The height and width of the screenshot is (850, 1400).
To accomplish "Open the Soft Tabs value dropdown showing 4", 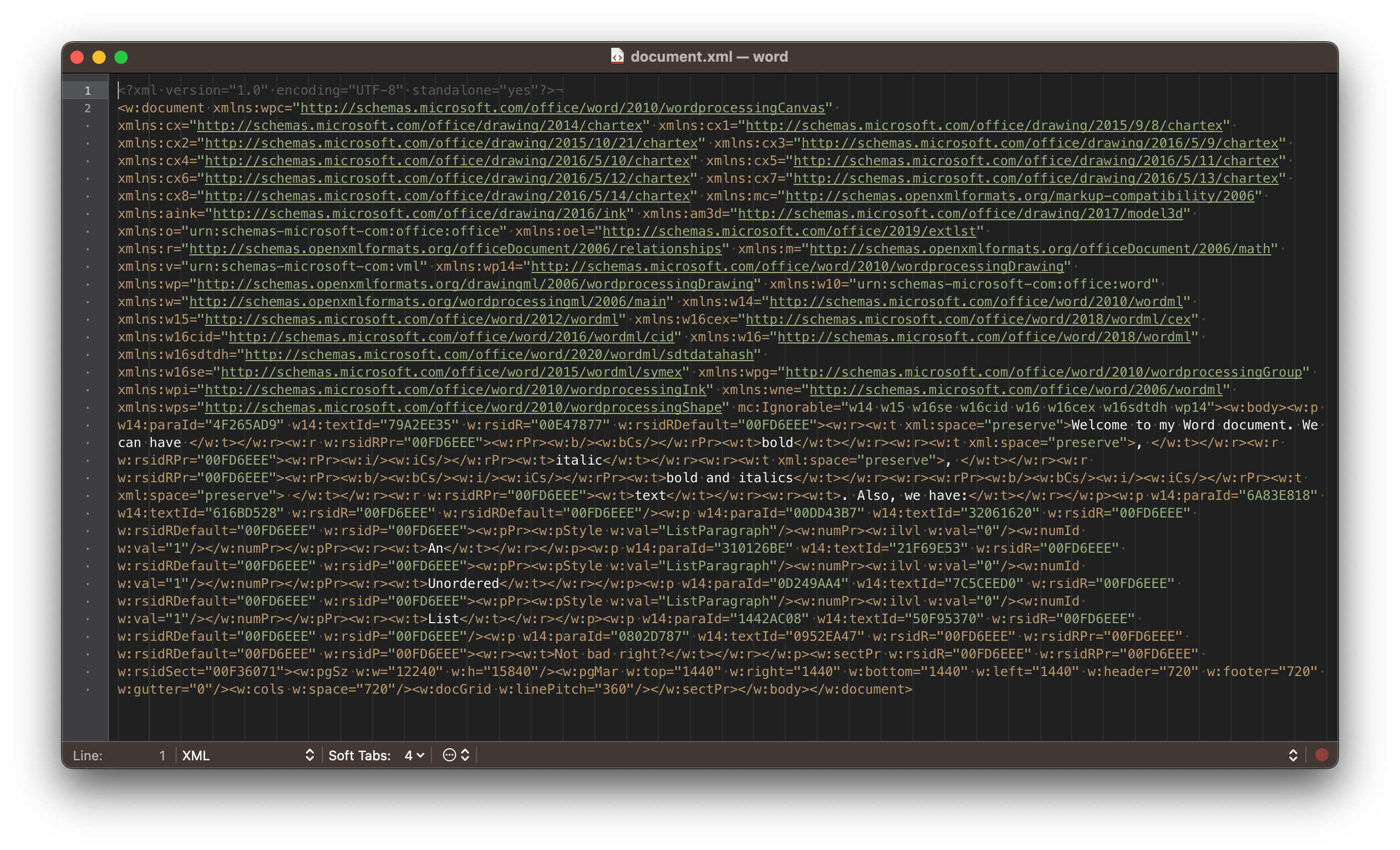I will tap(414, 756).
